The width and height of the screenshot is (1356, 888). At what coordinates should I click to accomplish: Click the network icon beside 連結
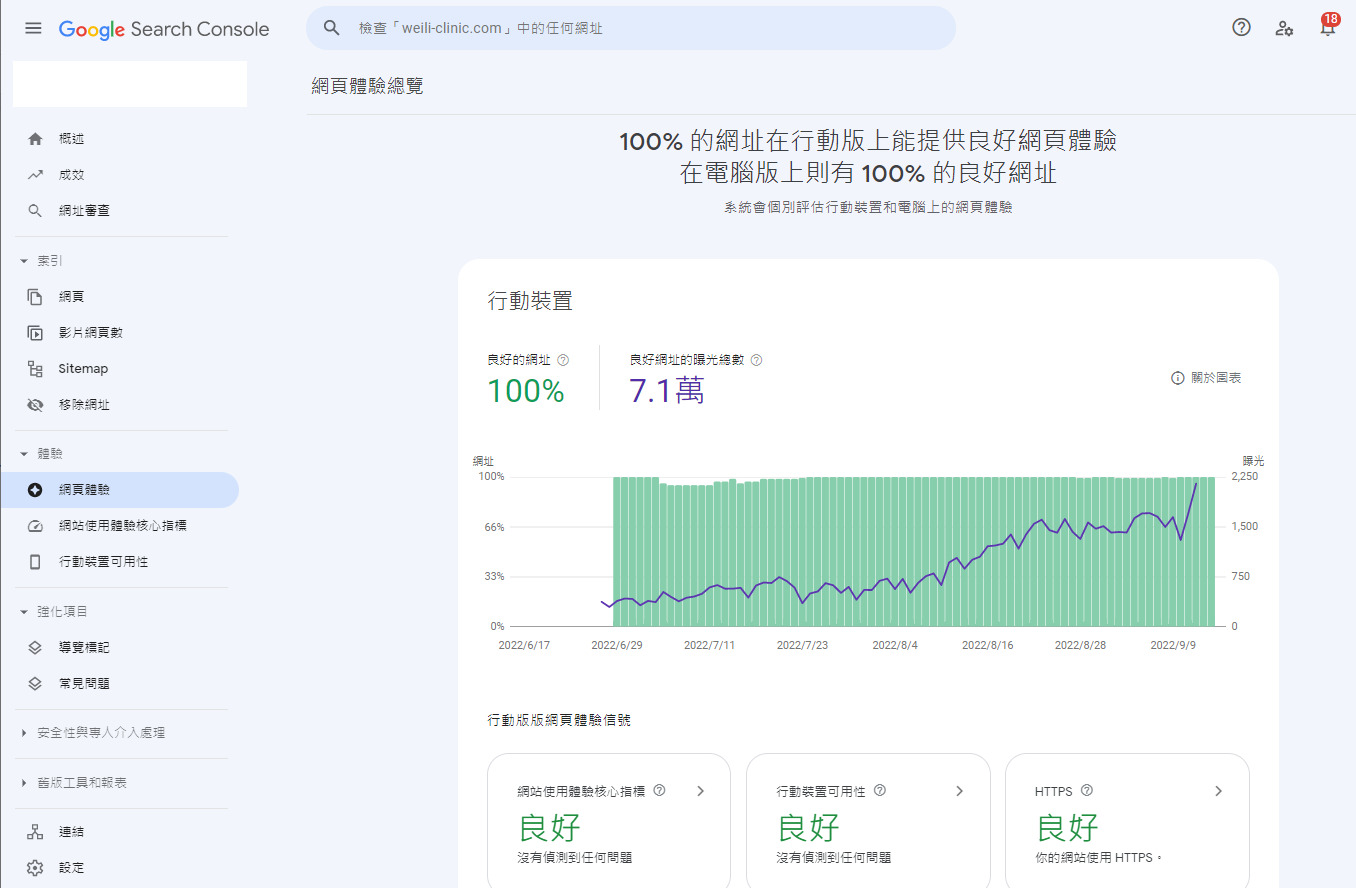coord(36,832)
